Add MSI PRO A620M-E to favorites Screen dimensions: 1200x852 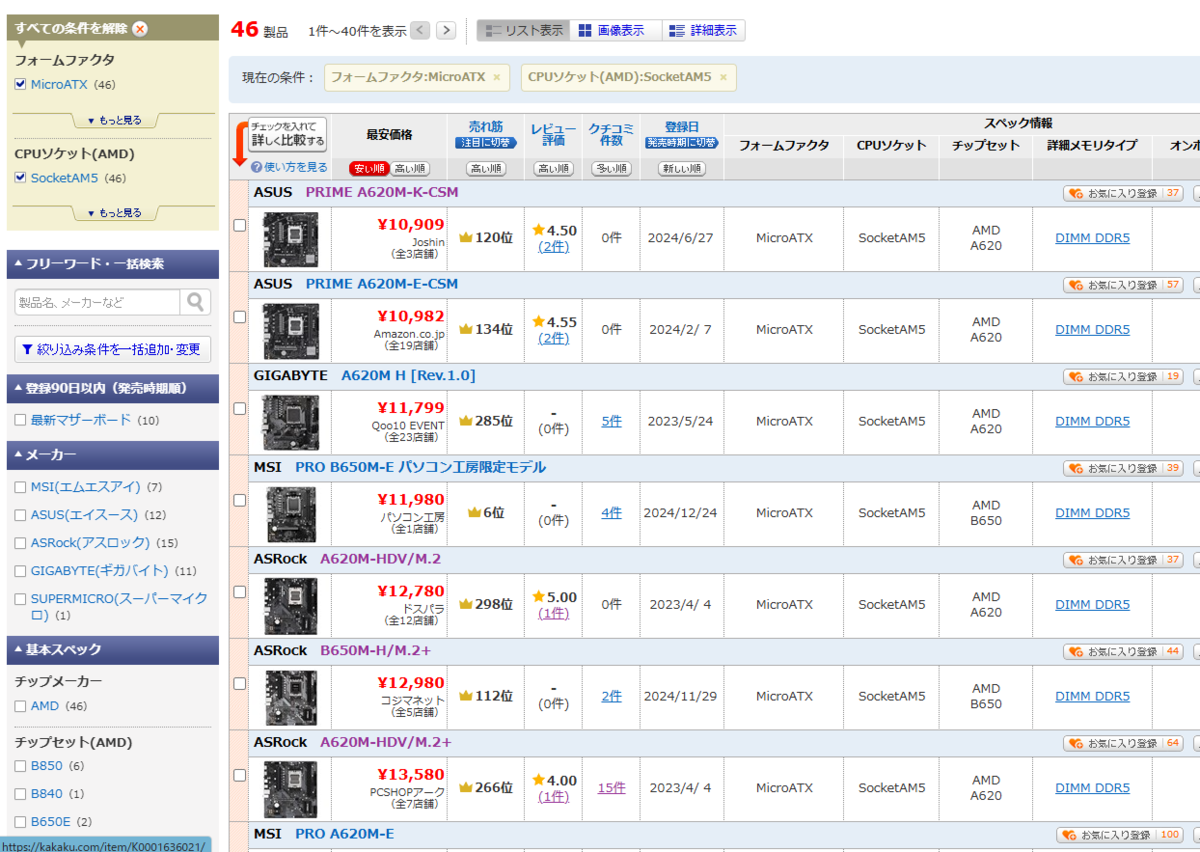(x=1120, y=835)
